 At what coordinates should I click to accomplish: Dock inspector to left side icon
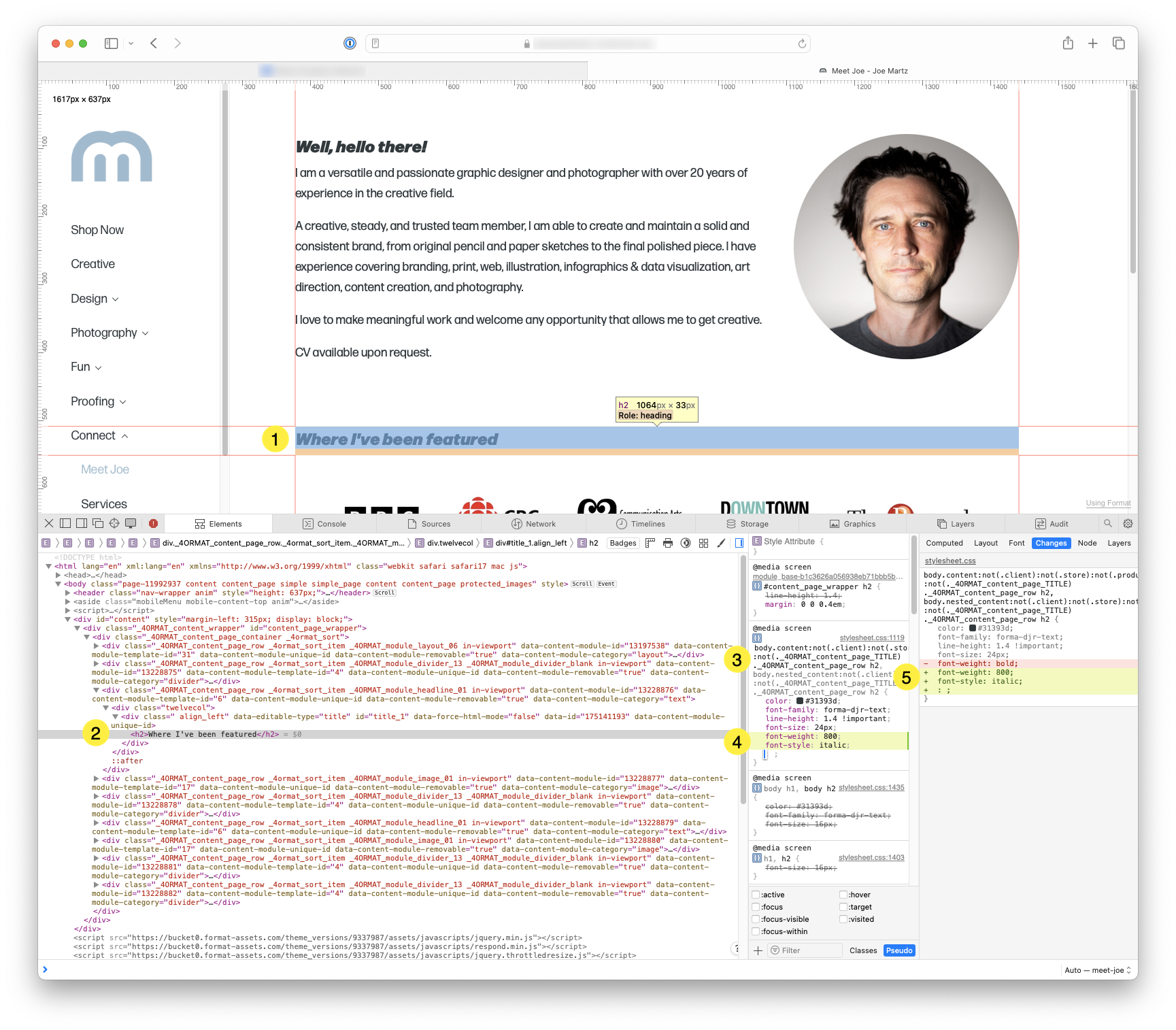65,523
